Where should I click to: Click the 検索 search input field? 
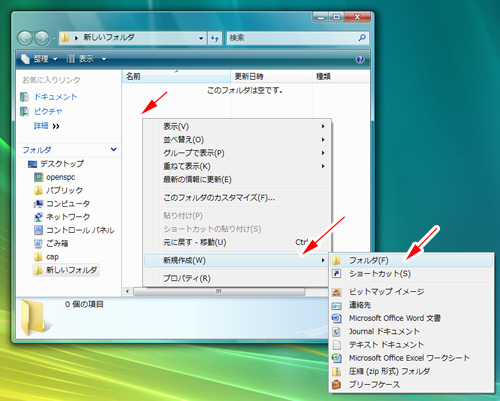(293, 38)
